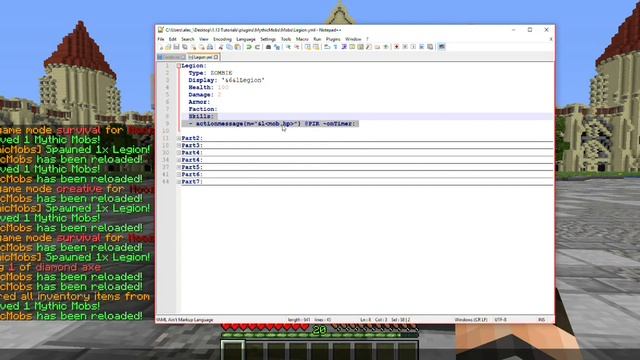Viewport: 640px width, 360px height.
Task: Create a new document from the toolbar
Action: click(161, 47)
